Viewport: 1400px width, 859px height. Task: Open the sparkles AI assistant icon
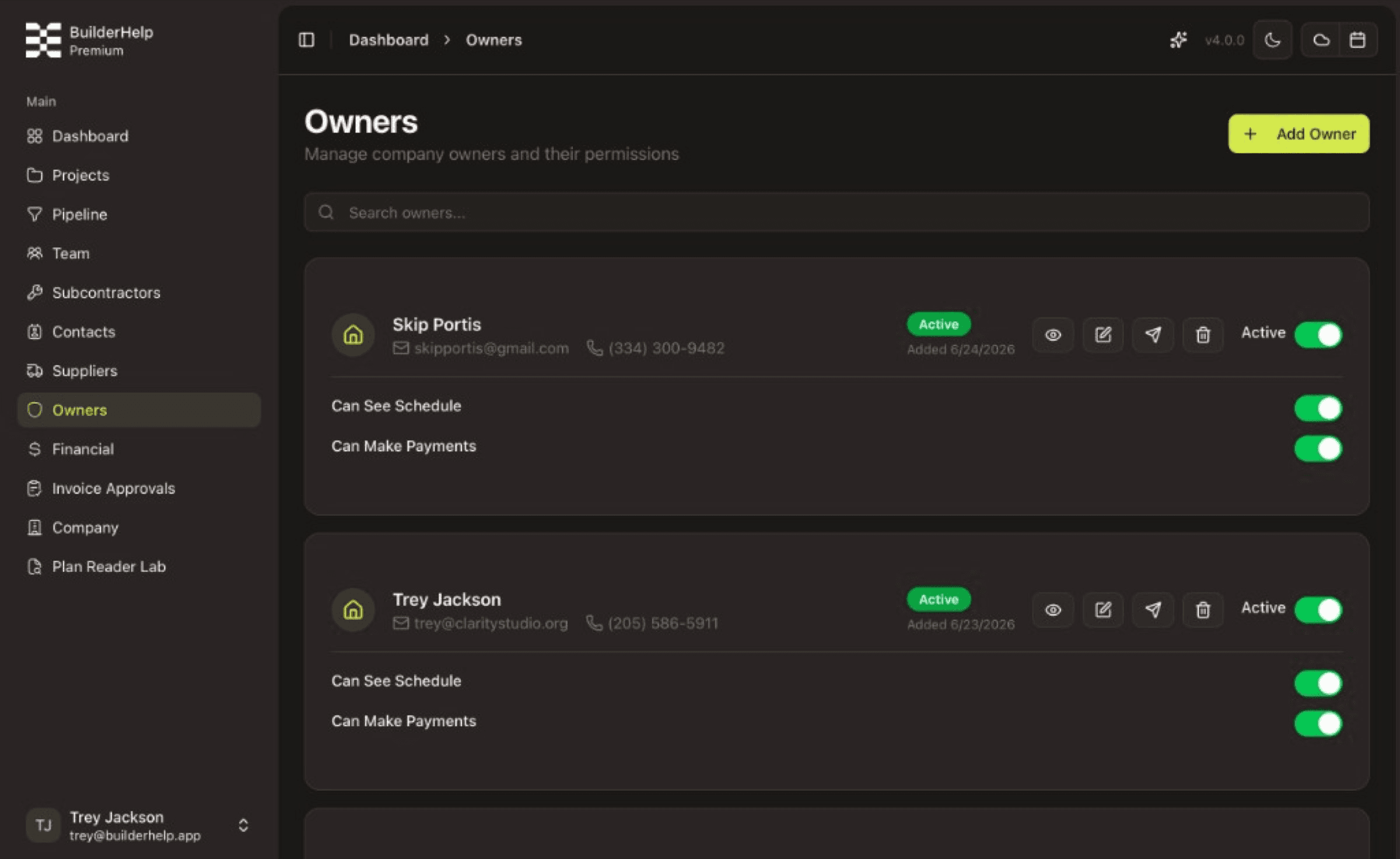pyautogui.click(x=1178, y=40)
